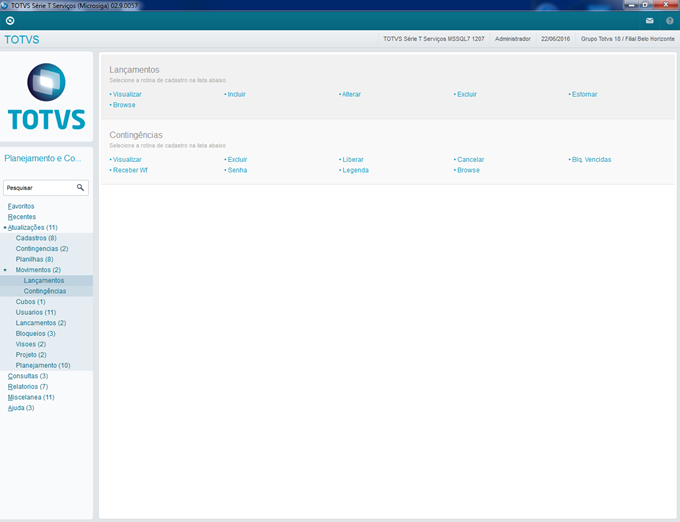Screen dimensions: 680x522
Task: Expand Usuarios (11) submenu
Action: pos(36,313)
